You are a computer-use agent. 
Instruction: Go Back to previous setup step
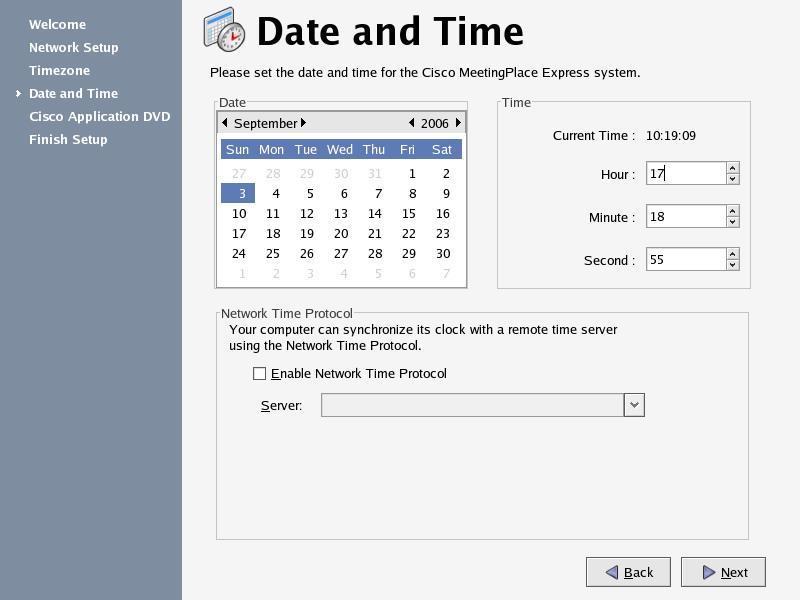pos(628,572)
